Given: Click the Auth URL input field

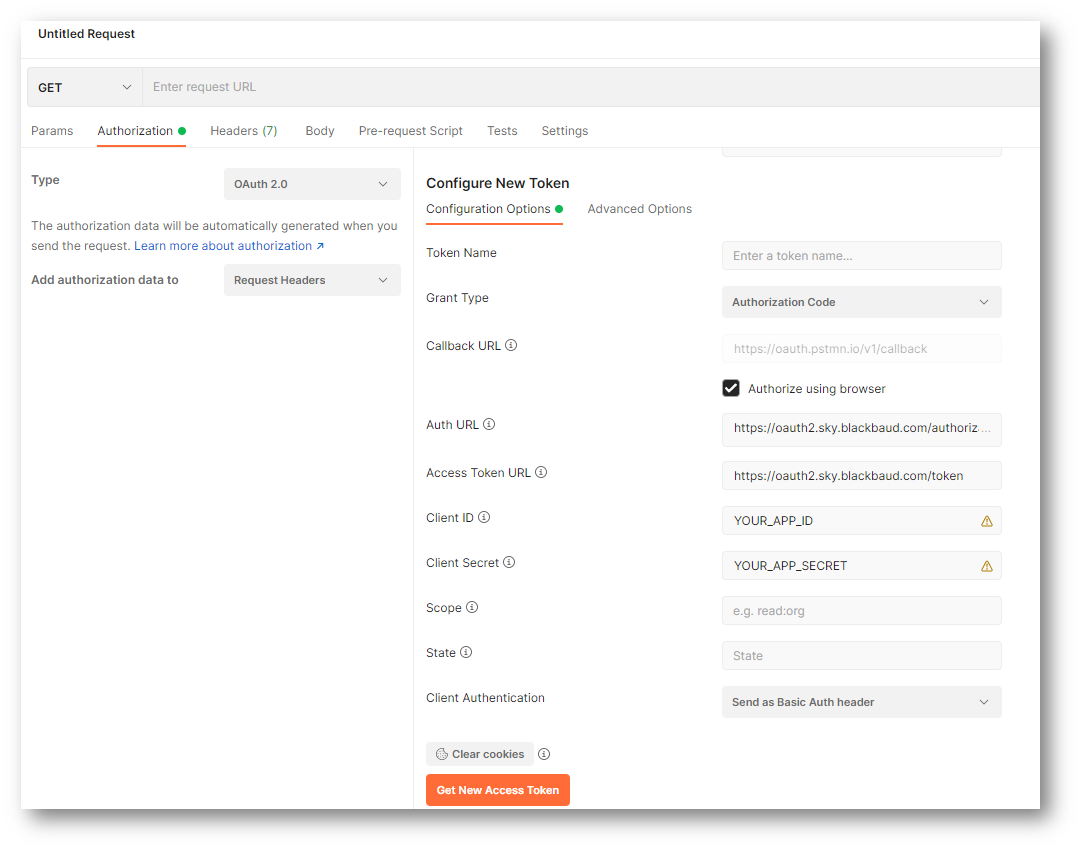Looking at the screenshot, I should pyautogui.click(x=861, y=429).
